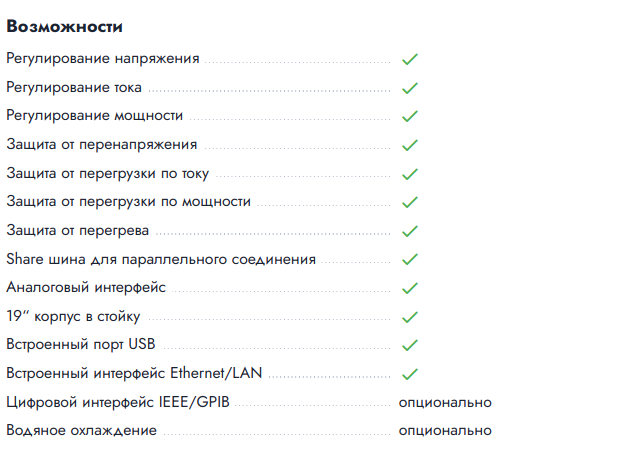
Task: Click the checkmark for 19″ корпус в стойку
Action: [410, 317]
